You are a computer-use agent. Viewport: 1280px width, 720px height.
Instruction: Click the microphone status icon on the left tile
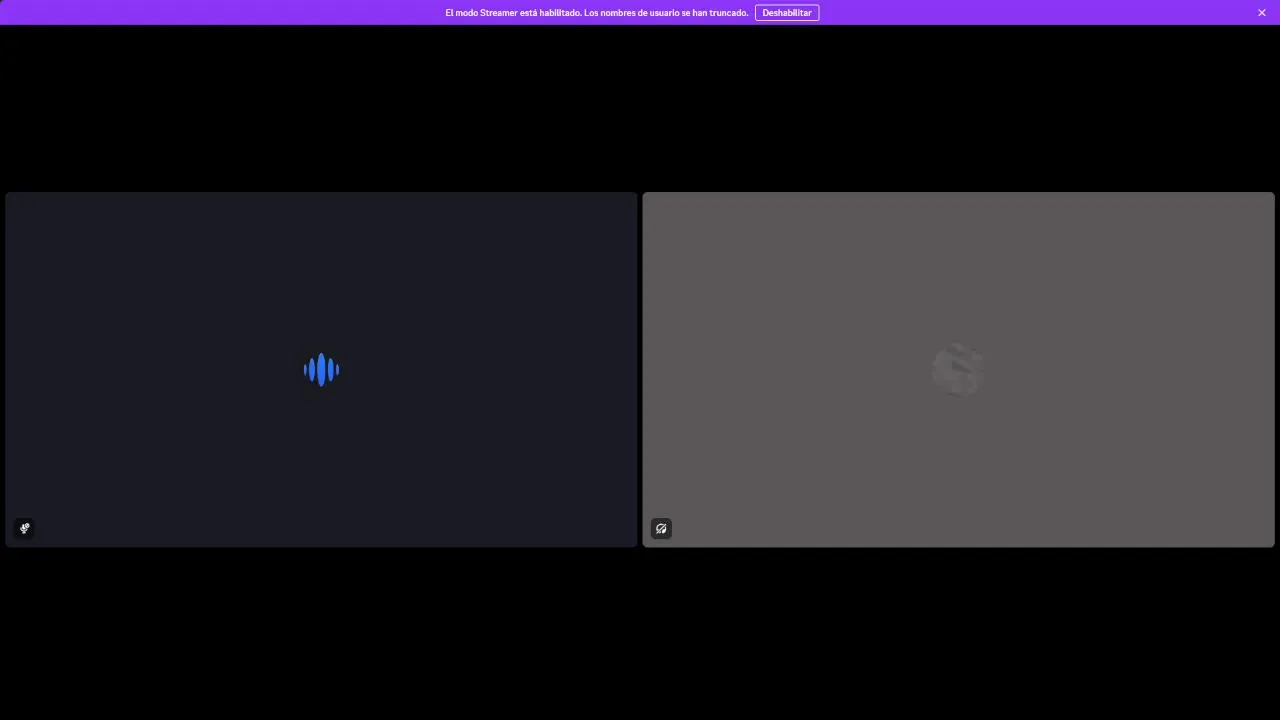pyautogui.click(x=25, y=528)
